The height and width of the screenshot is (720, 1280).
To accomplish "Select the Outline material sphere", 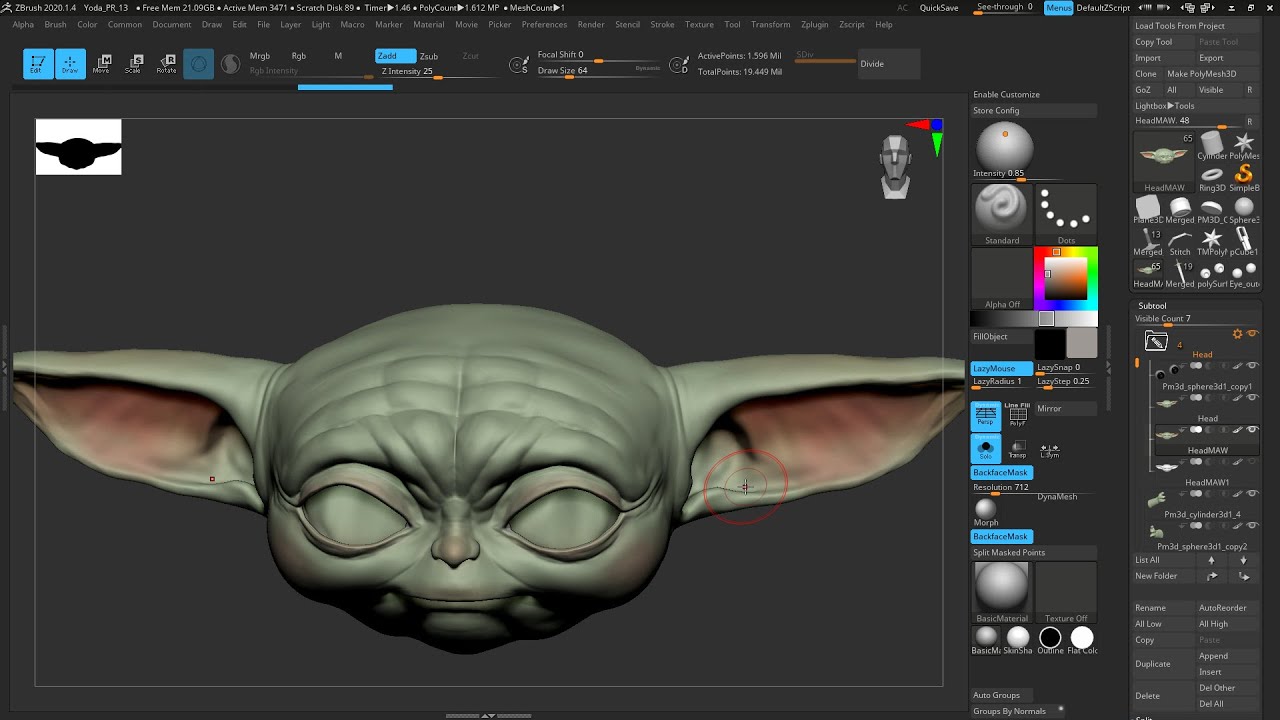I will click(x=1050, y=640).
